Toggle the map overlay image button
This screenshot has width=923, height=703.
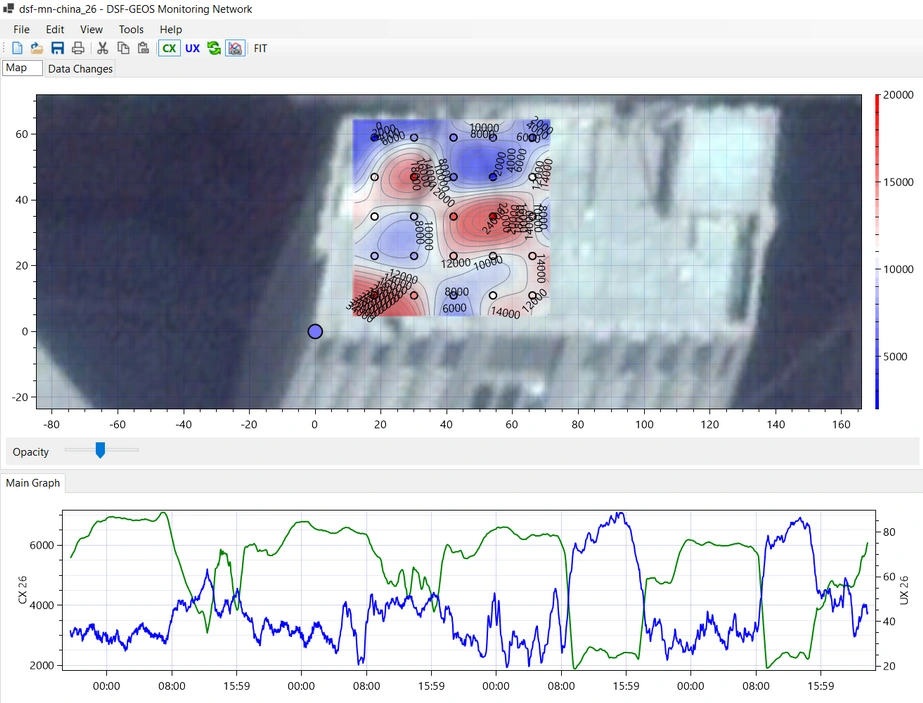click(235, 48)
